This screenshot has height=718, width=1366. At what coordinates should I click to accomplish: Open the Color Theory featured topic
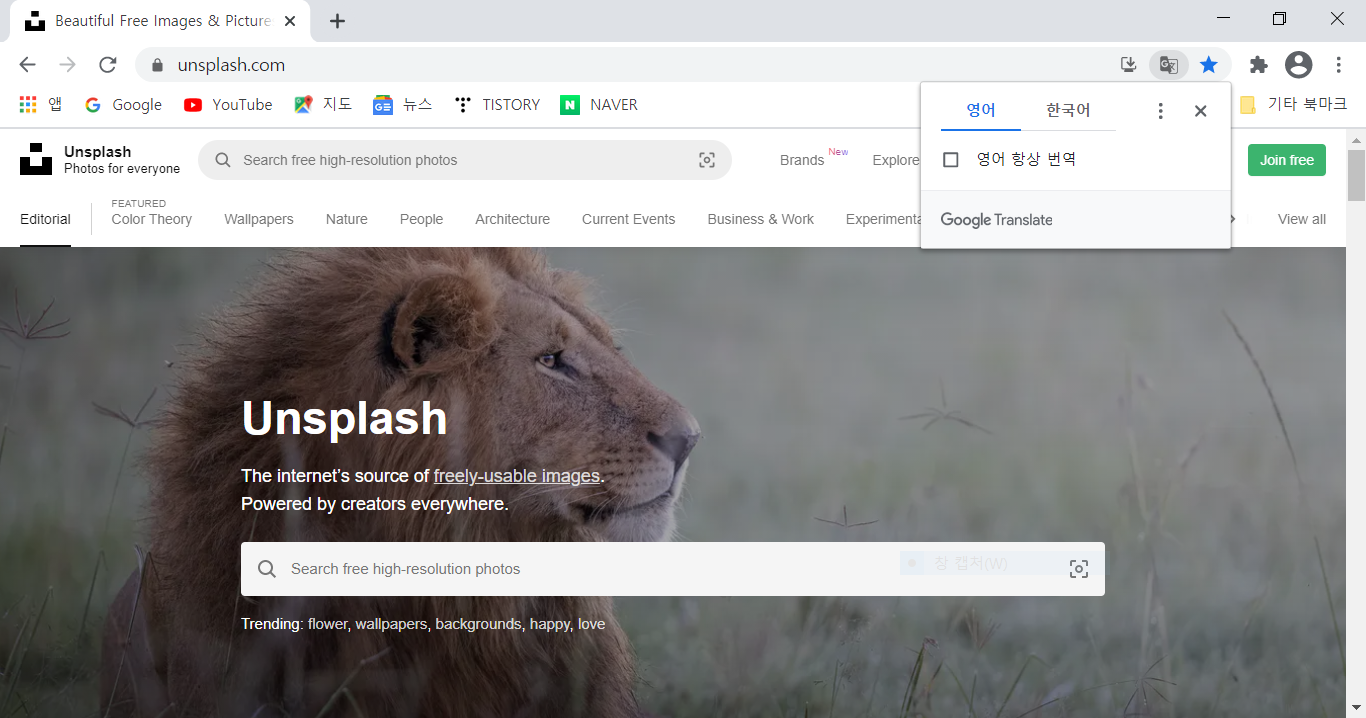[151, 219]
